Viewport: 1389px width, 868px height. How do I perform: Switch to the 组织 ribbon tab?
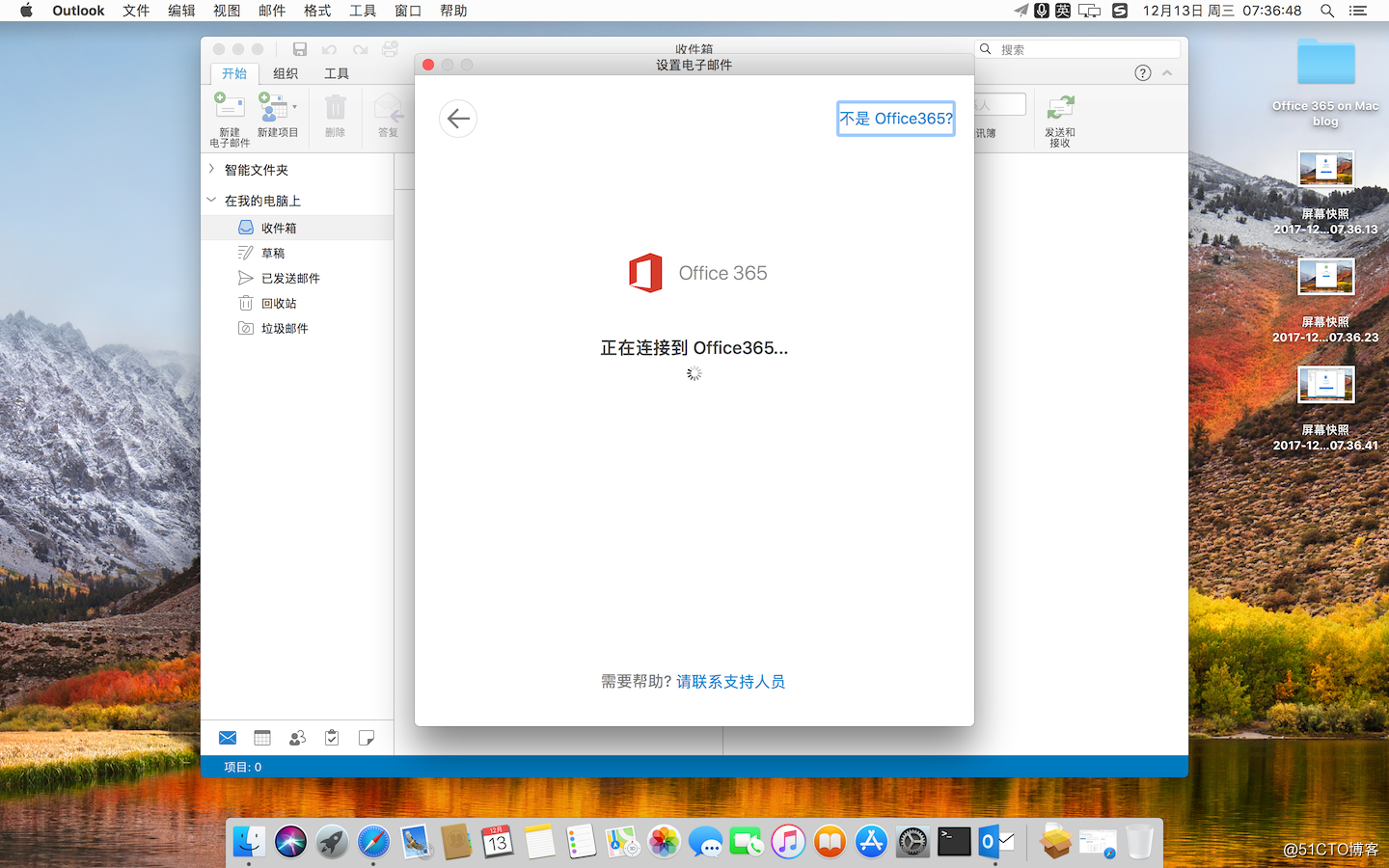286,73
